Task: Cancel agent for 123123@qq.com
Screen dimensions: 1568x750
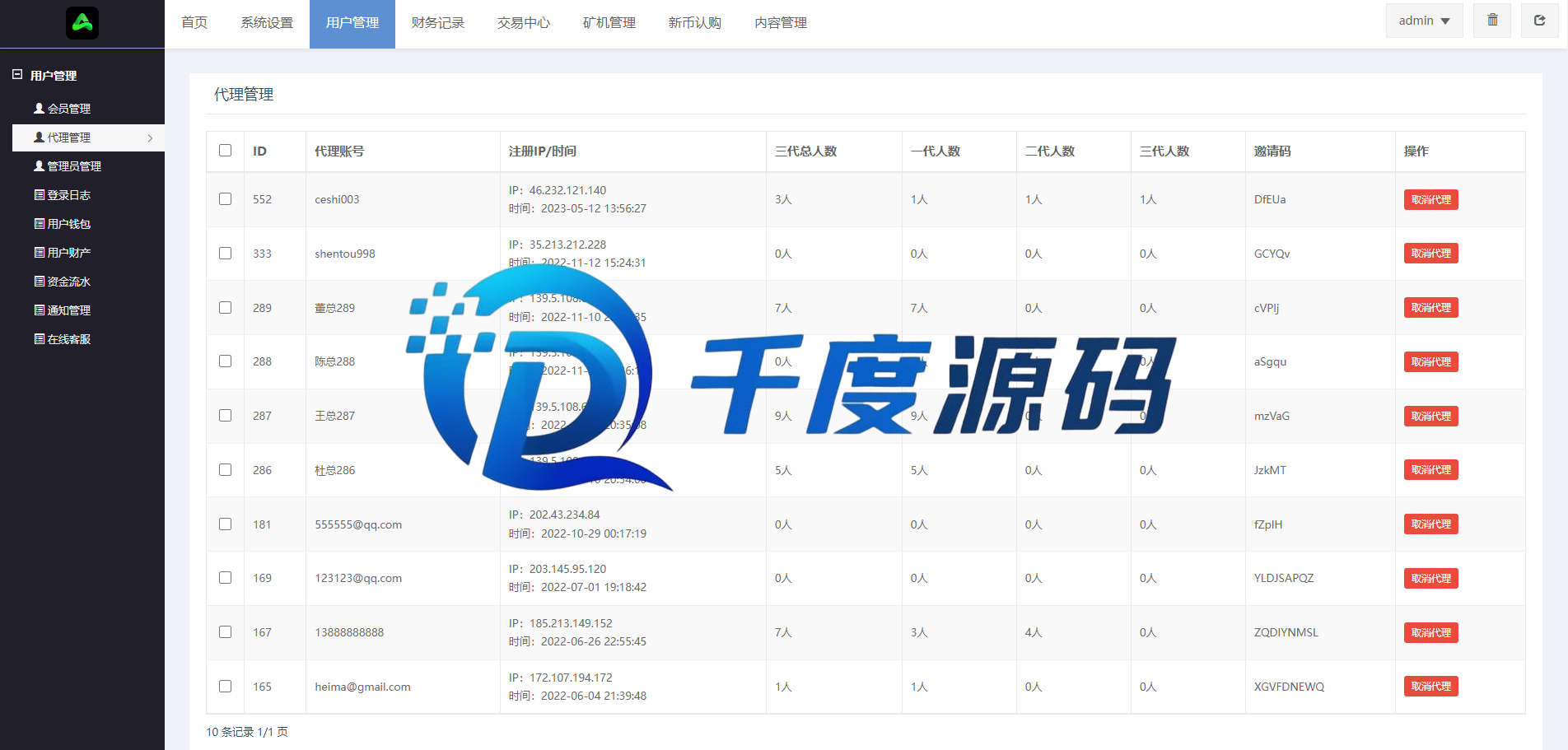Action: click(1431, 579)
